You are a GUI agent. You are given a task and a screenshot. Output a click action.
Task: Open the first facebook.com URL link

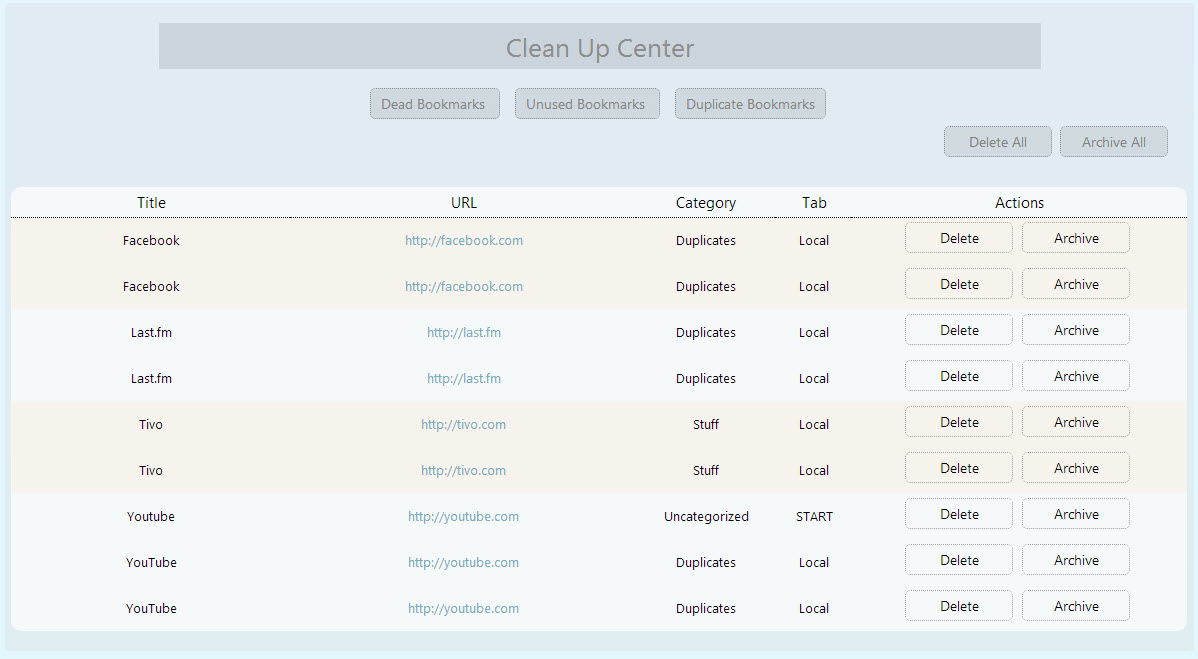pos(463,240)
